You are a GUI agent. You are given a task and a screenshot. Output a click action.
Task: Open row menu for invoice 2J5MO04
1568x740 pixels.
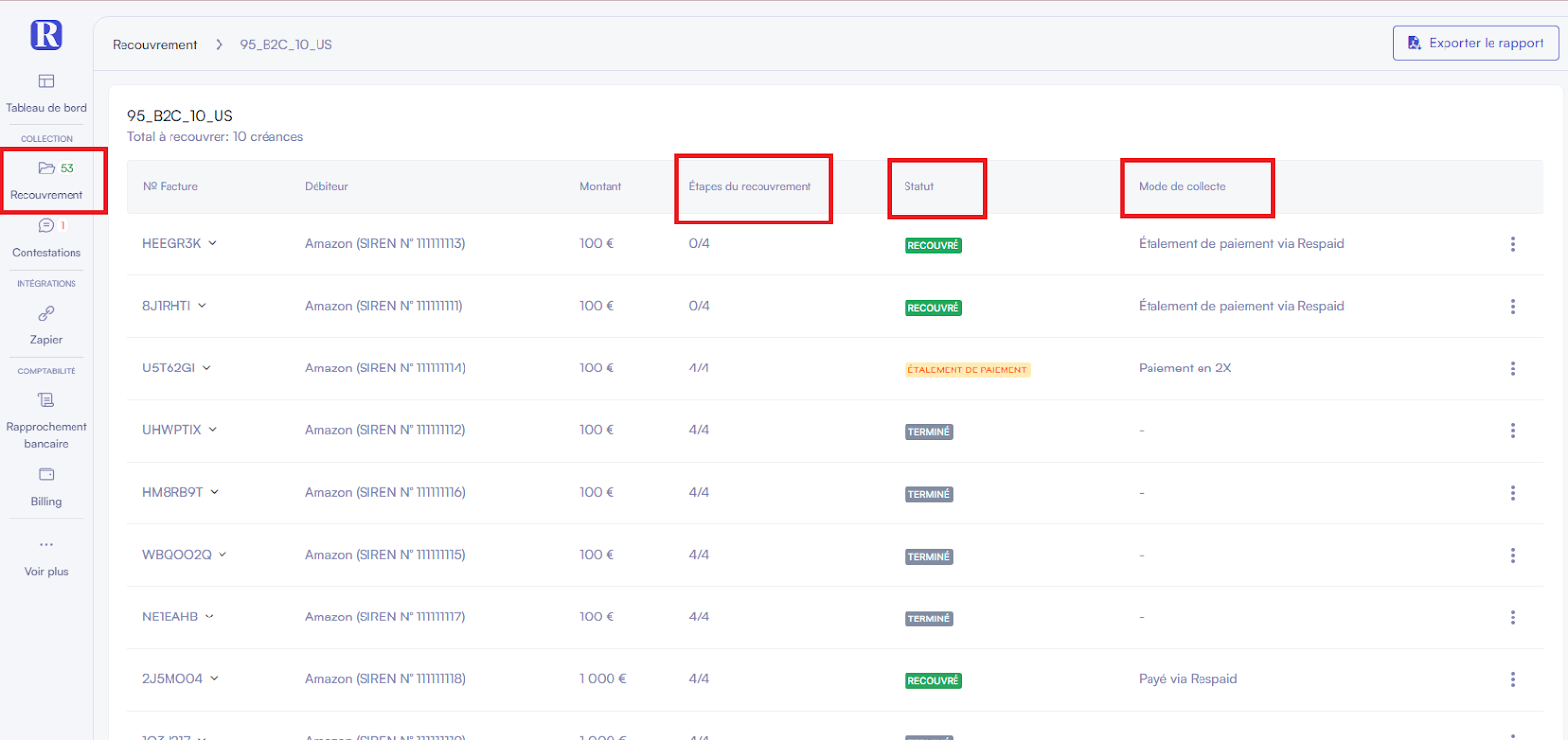(x=1513, y=679)
